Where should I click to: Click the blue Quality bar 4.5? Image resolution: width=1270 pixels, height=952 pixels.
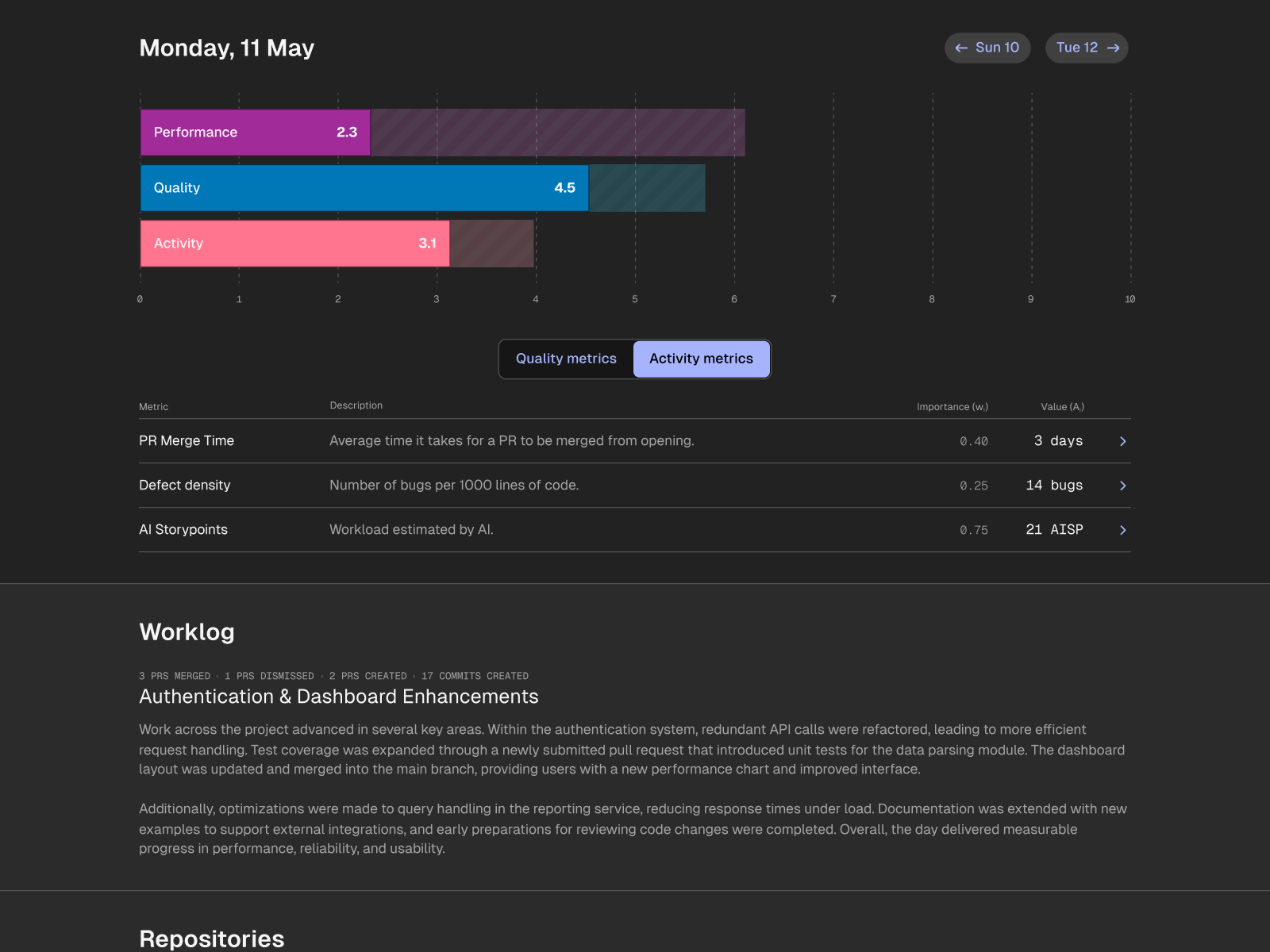[364, 188]
